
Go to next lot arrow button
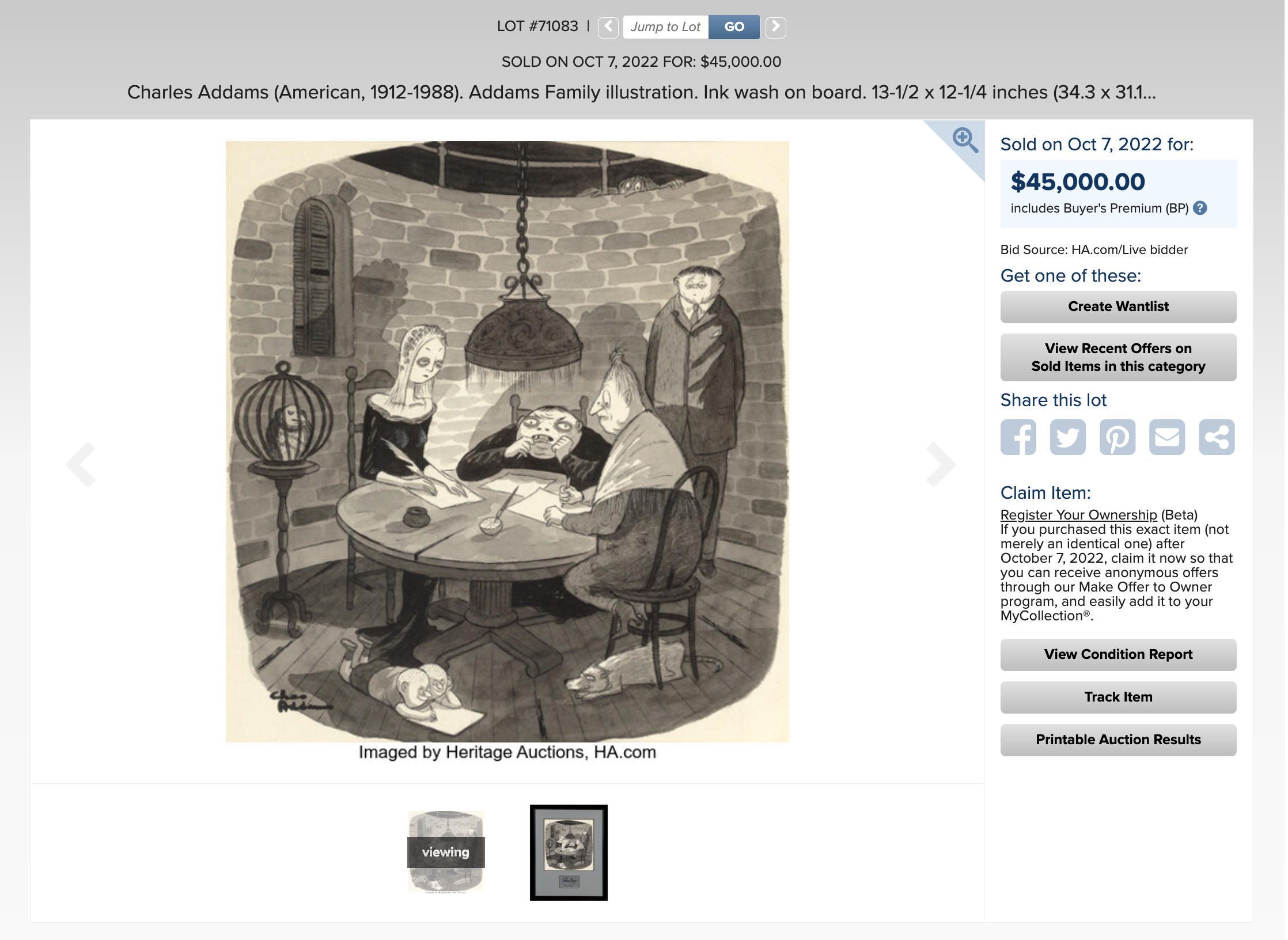click(775, 27)
